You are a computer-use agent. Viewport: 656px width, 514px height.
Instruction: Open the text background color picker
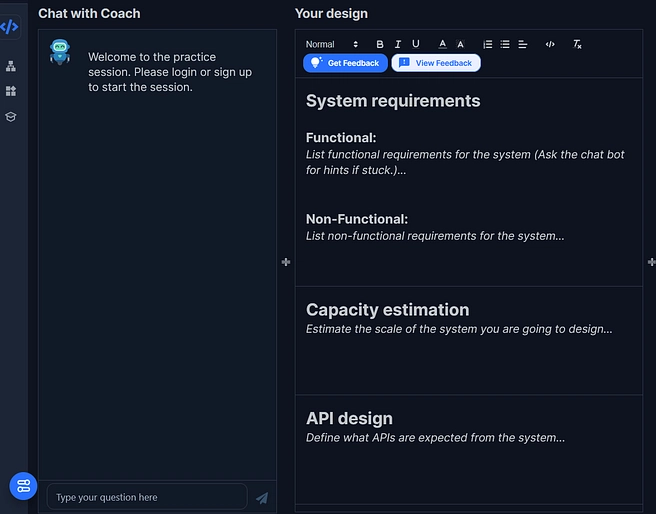[460, 44]
